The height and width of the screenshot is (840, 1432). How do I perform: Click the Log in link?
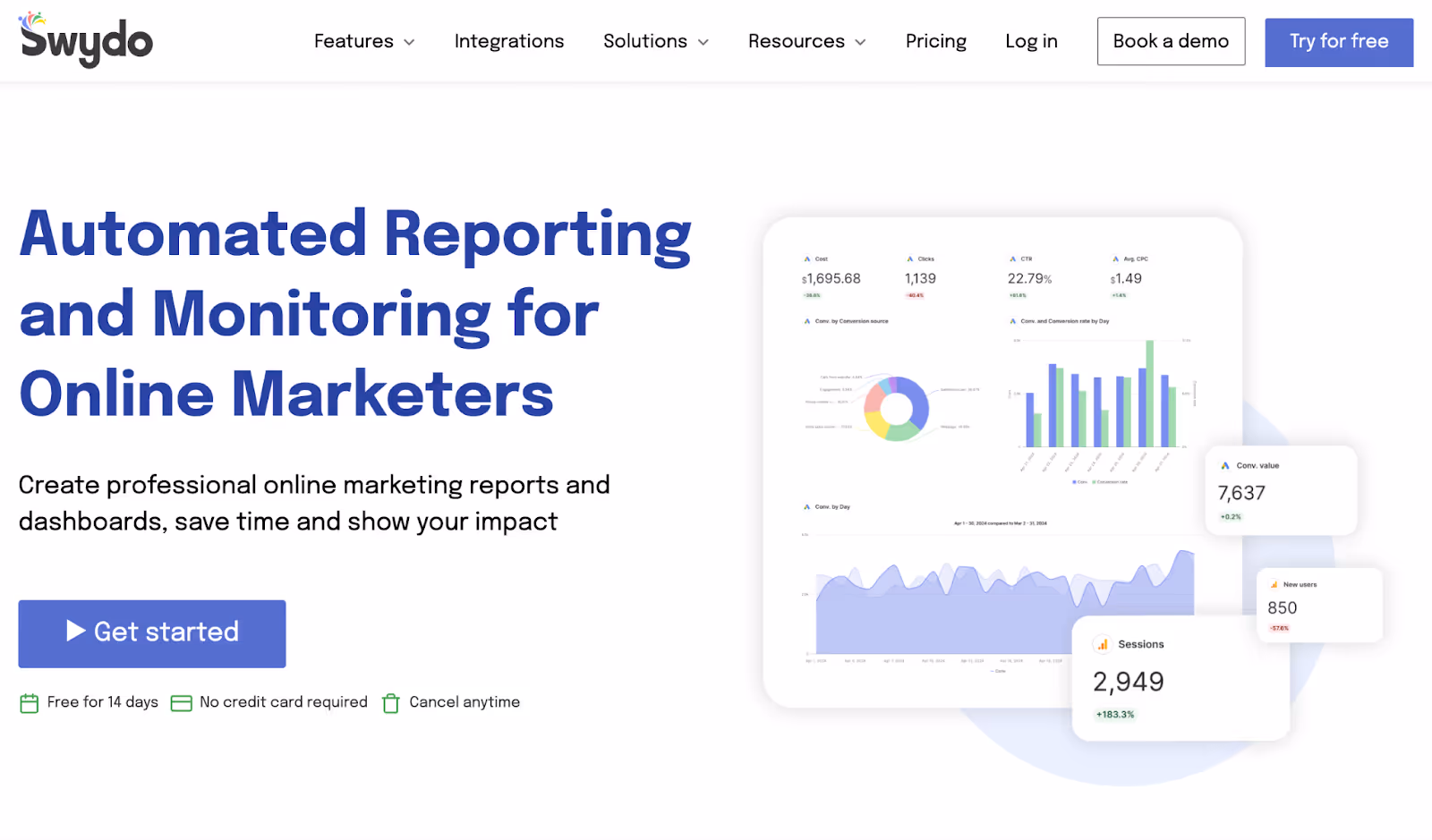tap(1031, 41)
